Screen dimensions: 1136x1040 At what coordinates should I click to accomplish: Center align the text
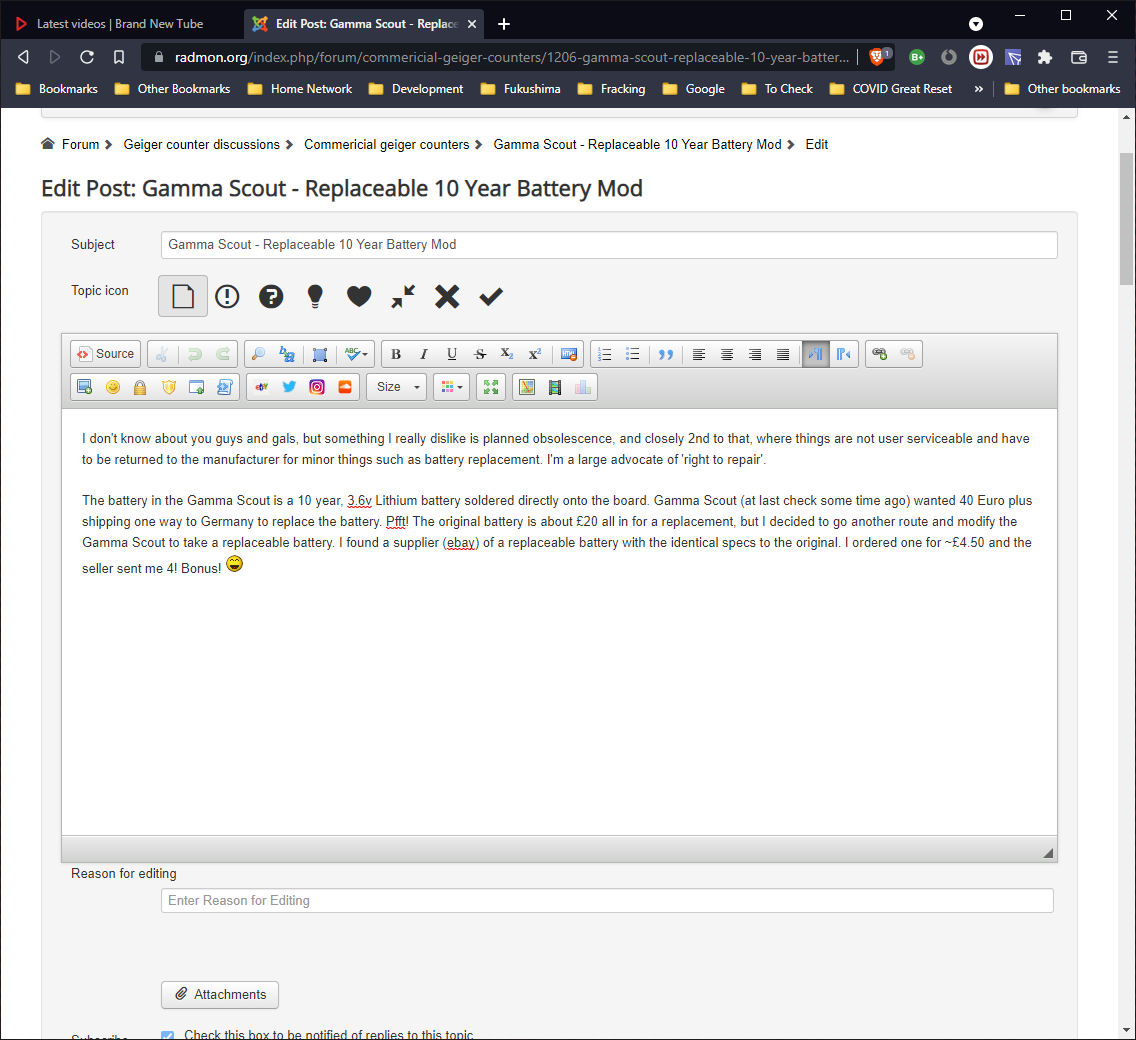727,354
